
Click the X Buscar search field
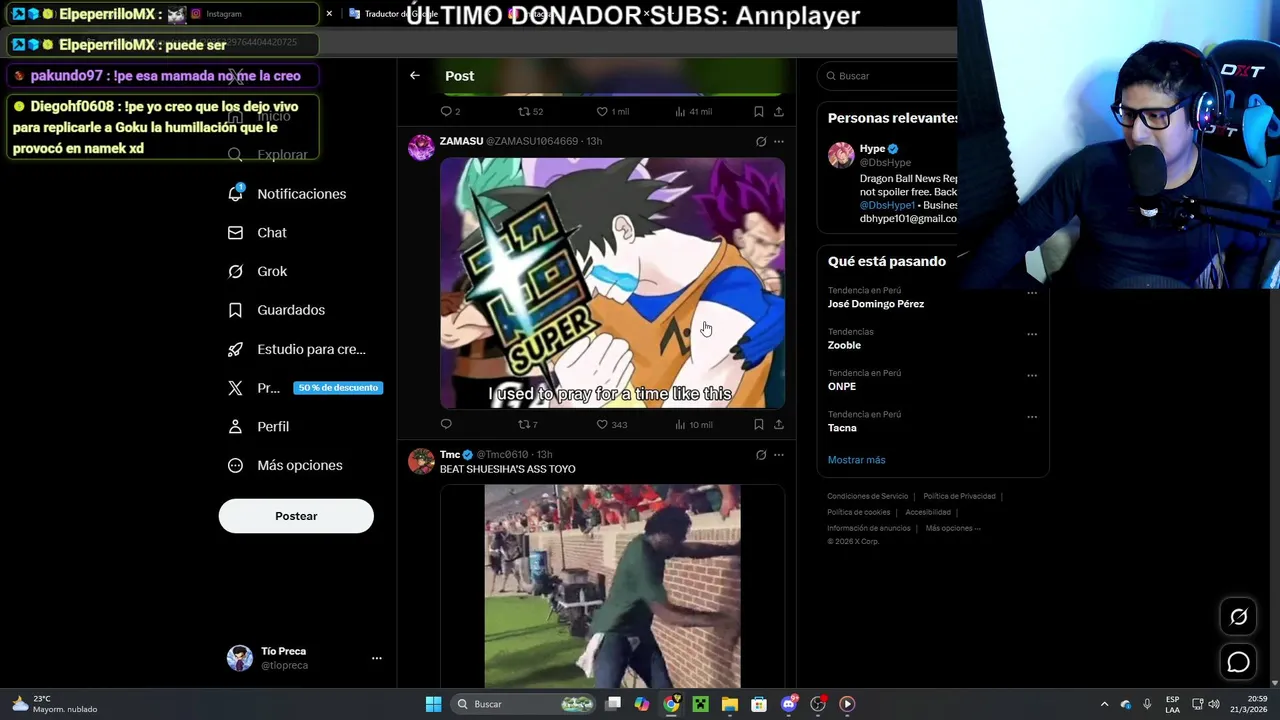pyautogui.click(x=888, y=76)
